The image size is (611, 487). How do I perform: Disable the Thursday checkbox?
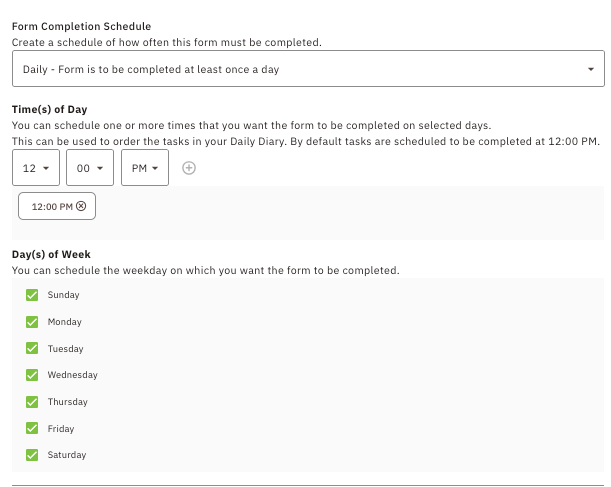pos(32,402)
